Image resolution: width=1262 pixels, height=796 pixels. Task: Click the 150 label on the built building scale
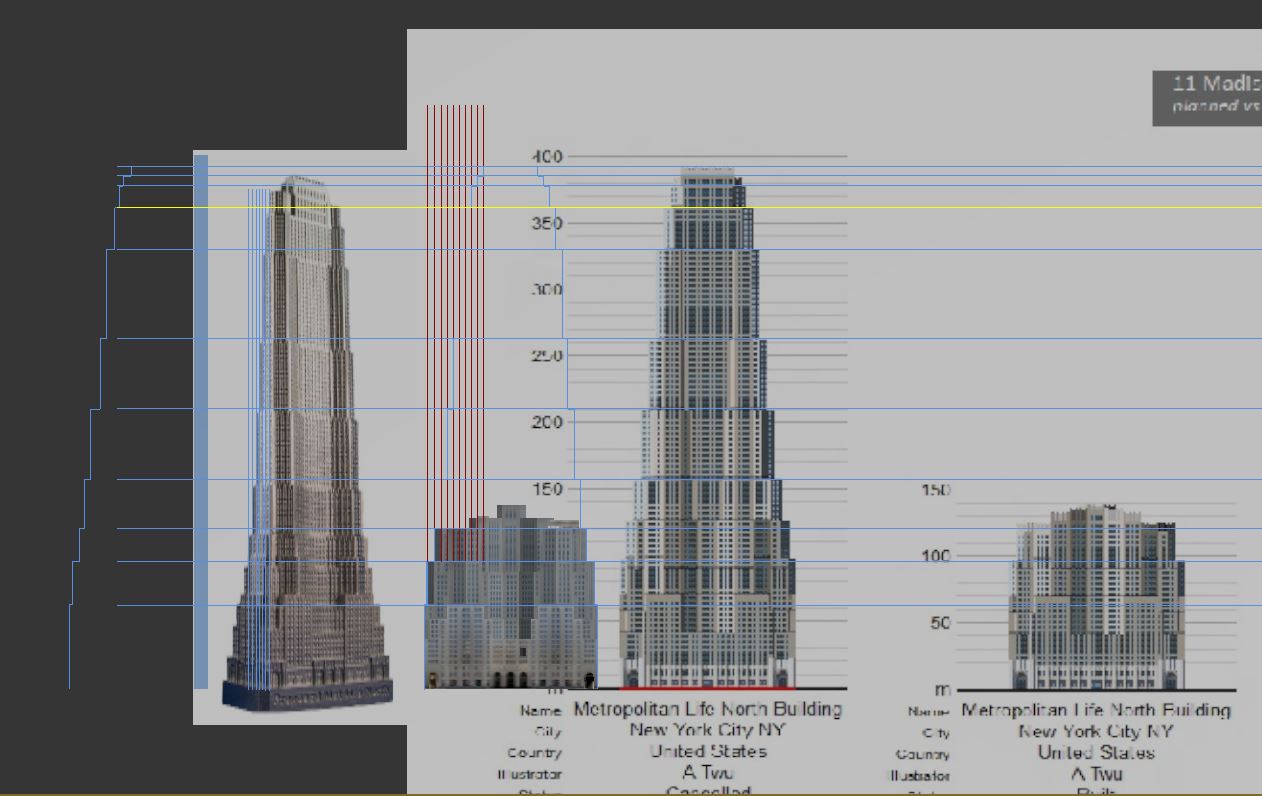(936, 490)
